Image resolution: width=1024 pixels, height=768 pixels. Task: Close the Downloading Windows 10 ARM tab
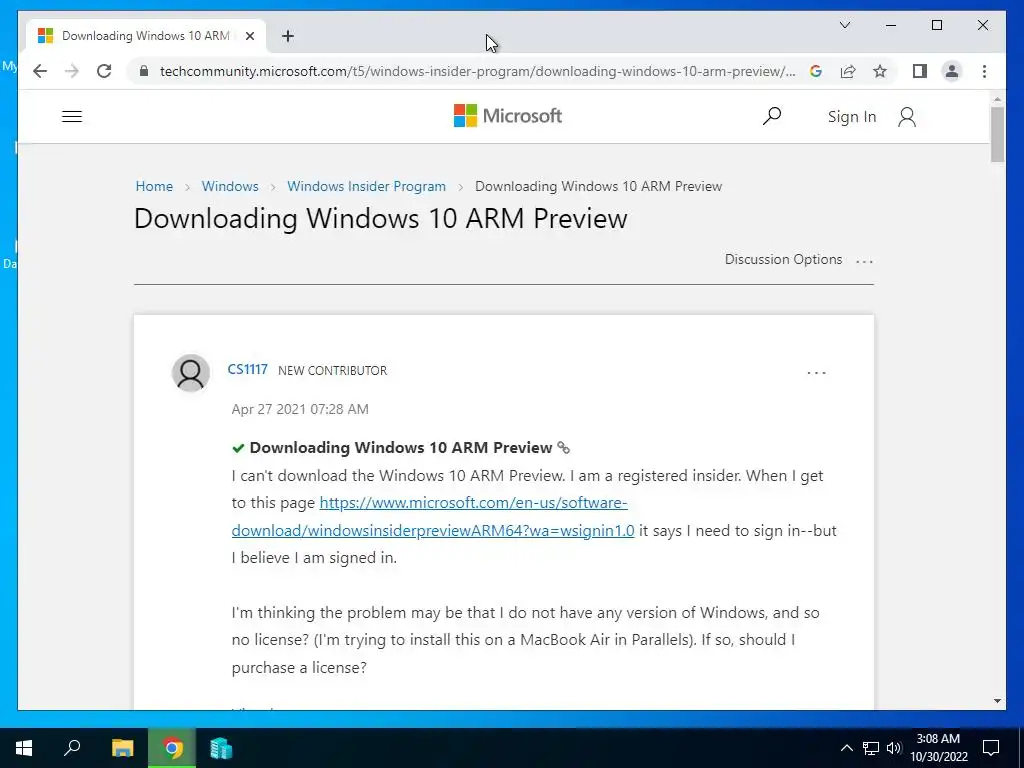click(249, 36)
